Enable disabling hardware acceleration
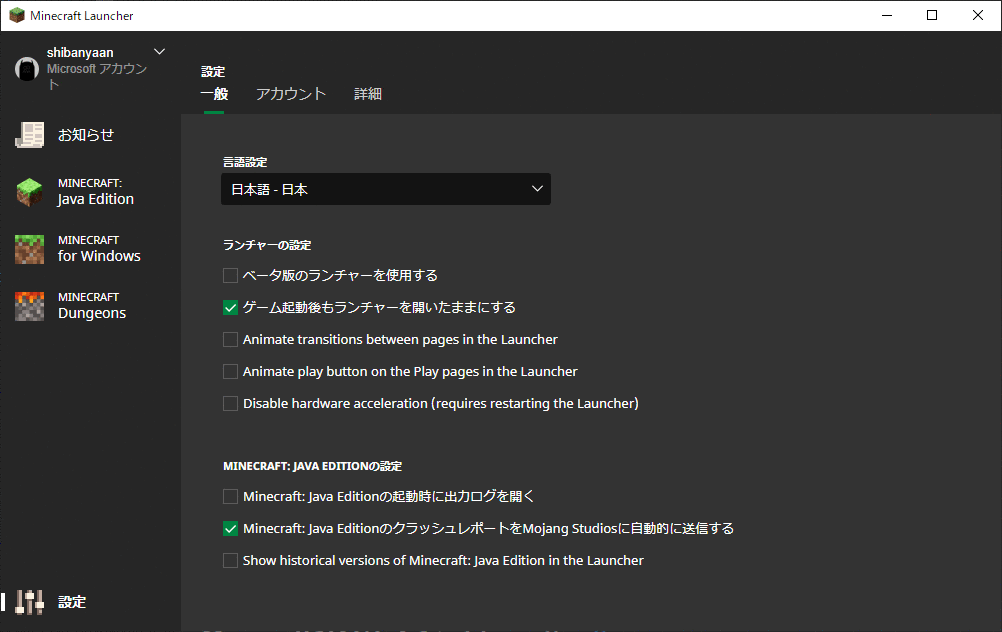Screen dimensions: 1002x632 [230, 403]
